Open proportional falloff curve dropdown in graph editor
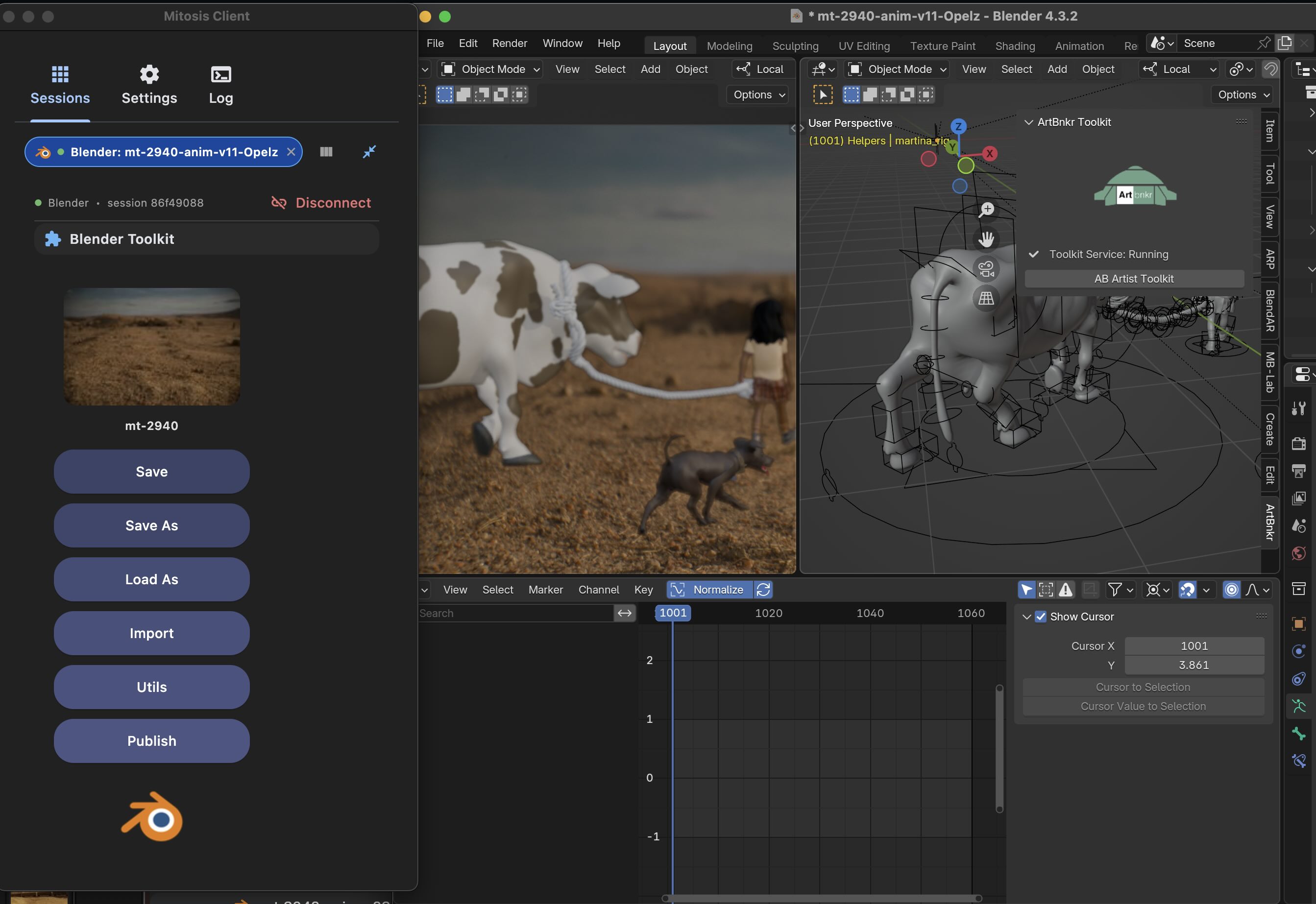The height and width of the screenshot is (904, 1316). (x=1258, y=590)
